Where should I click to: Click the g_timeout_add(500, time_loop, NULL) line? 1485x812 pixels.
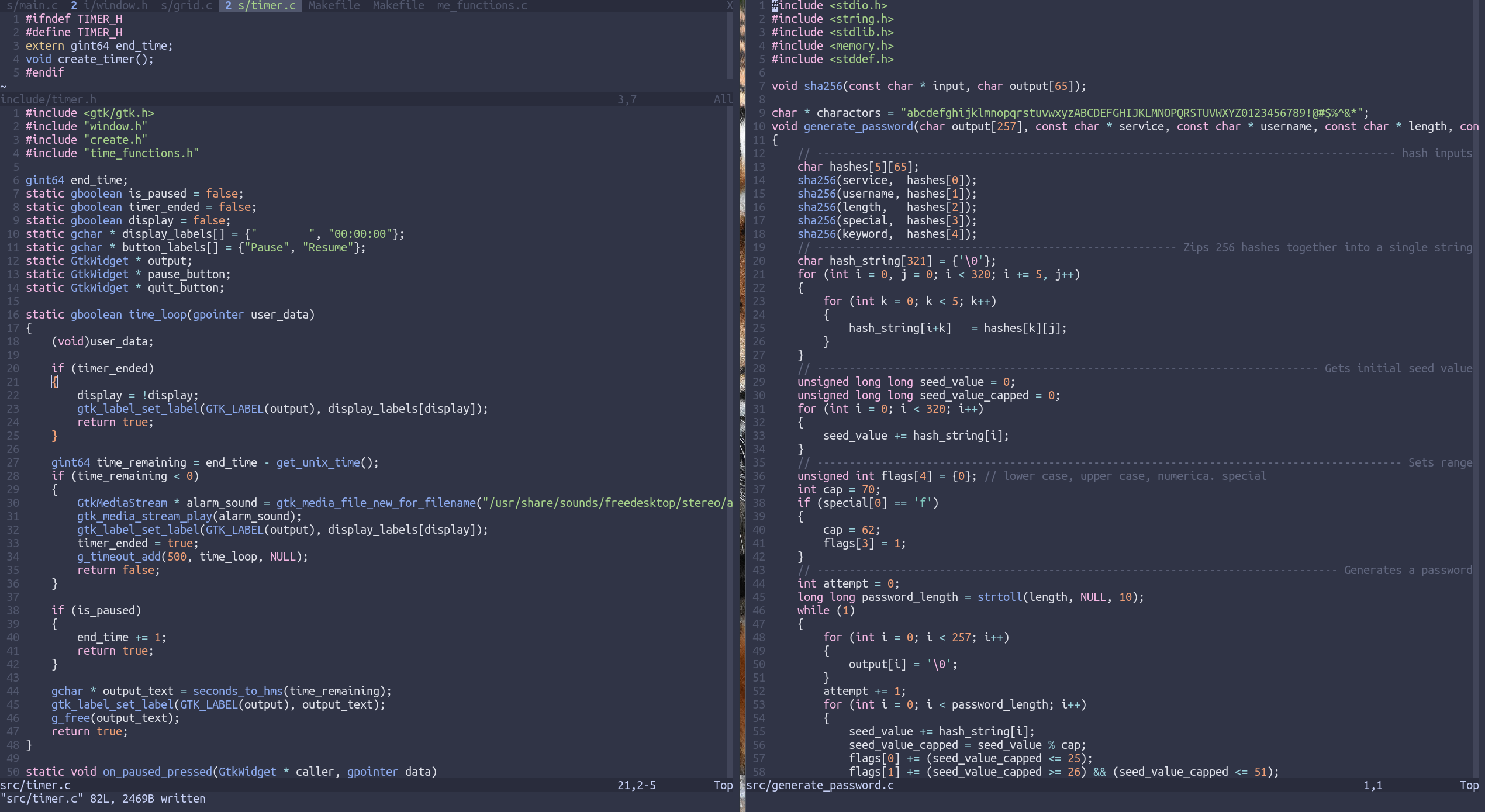tap(192, 557)
